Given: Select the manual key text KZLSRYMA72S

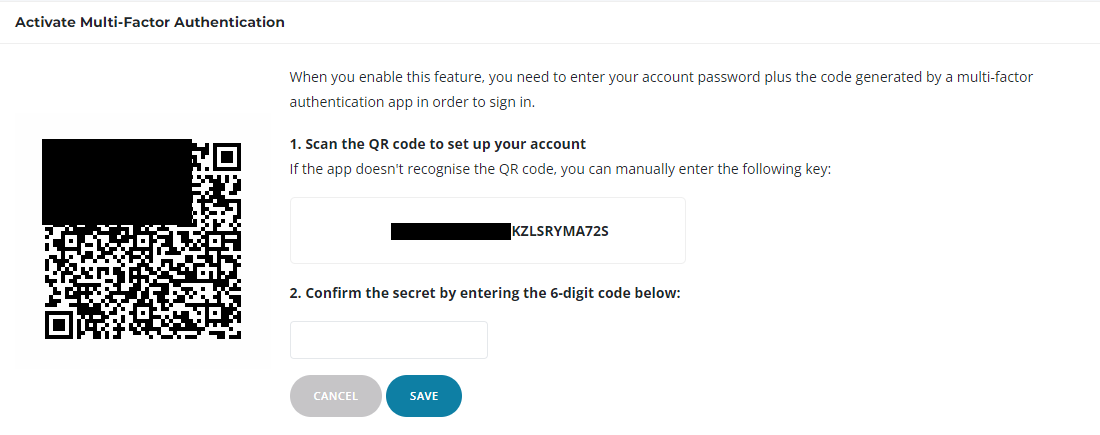Looking at the screenshot, I should pyautogui.click(x=560, y=231).
